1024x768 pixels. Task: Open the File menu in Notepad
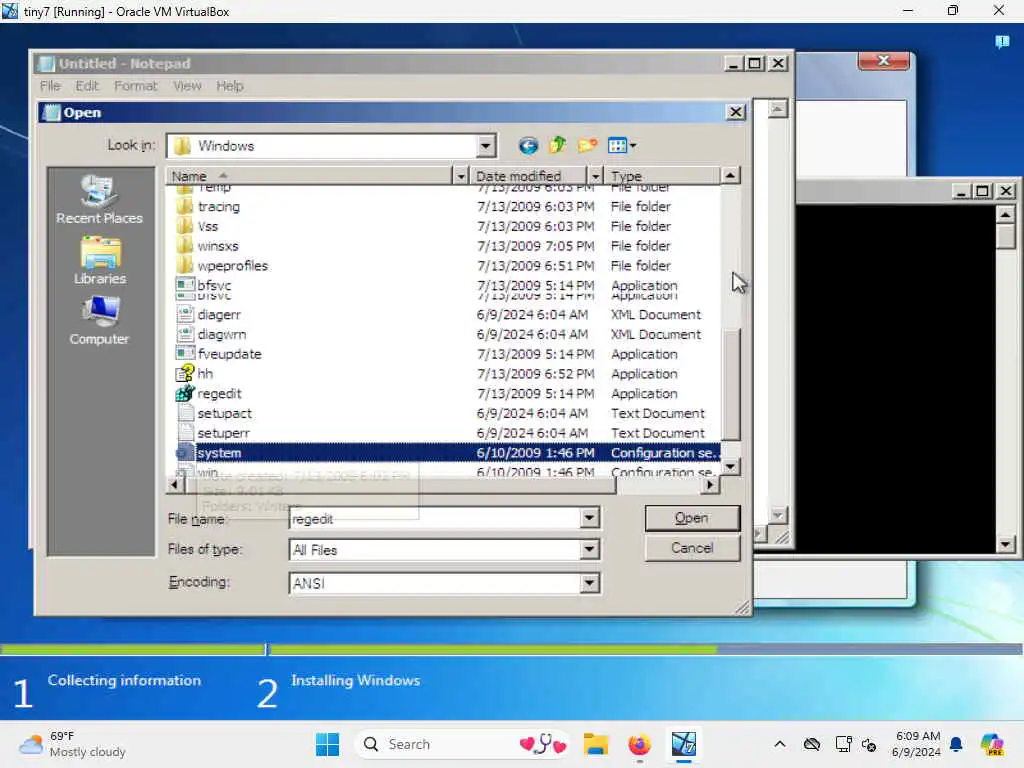click(50, 86)
